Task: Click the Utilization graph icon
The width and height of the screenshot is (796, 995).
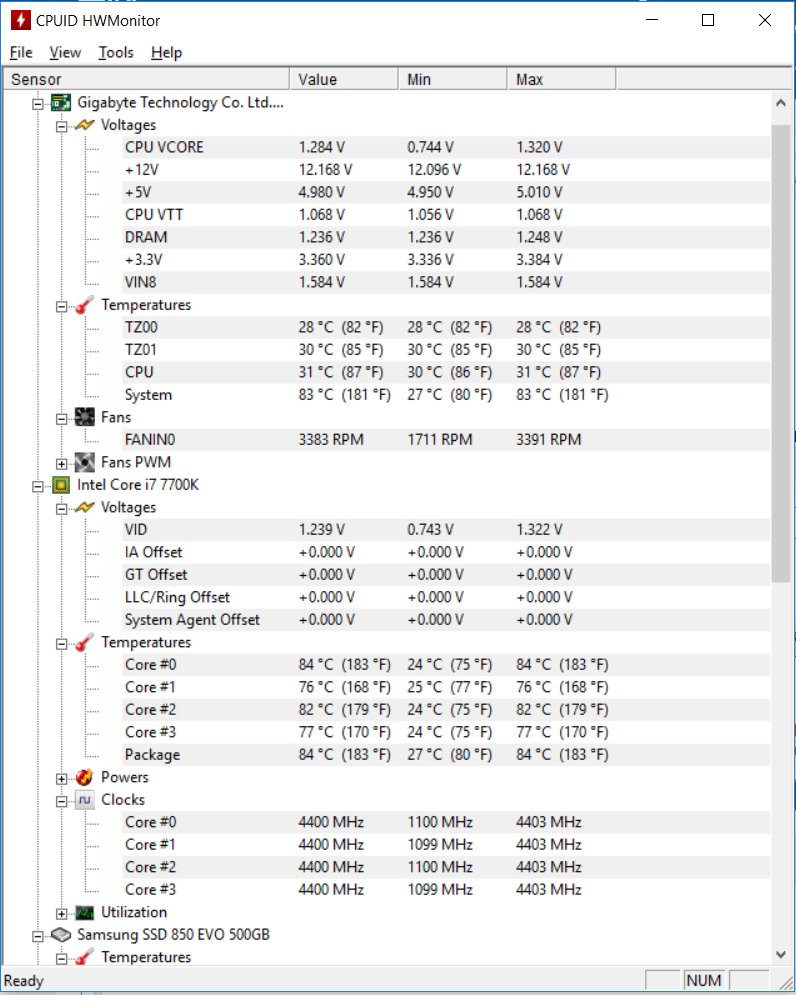Action: pyautogui.click(x=84, y=913)
